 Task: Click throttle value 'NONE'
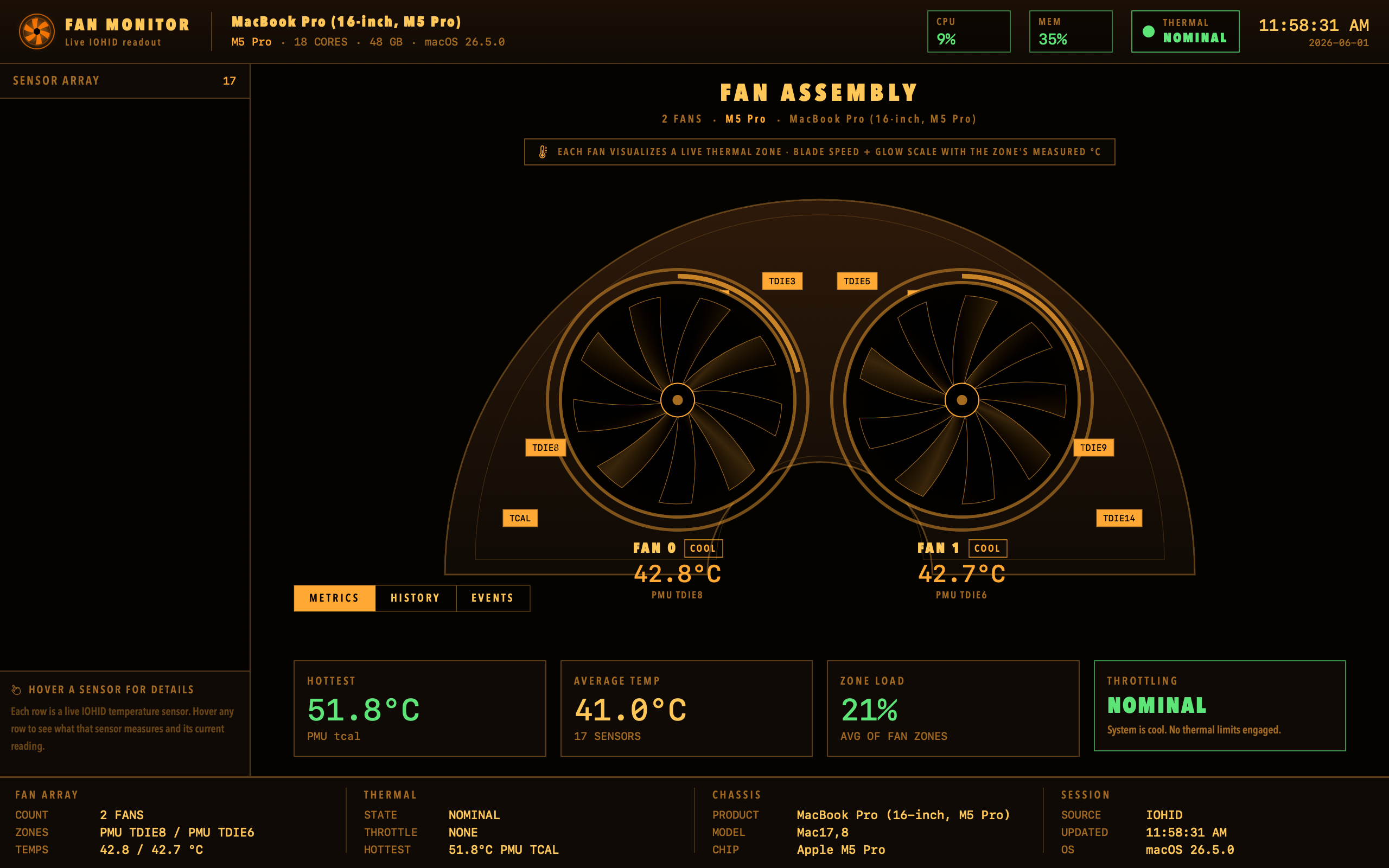[x=463, y=832]
